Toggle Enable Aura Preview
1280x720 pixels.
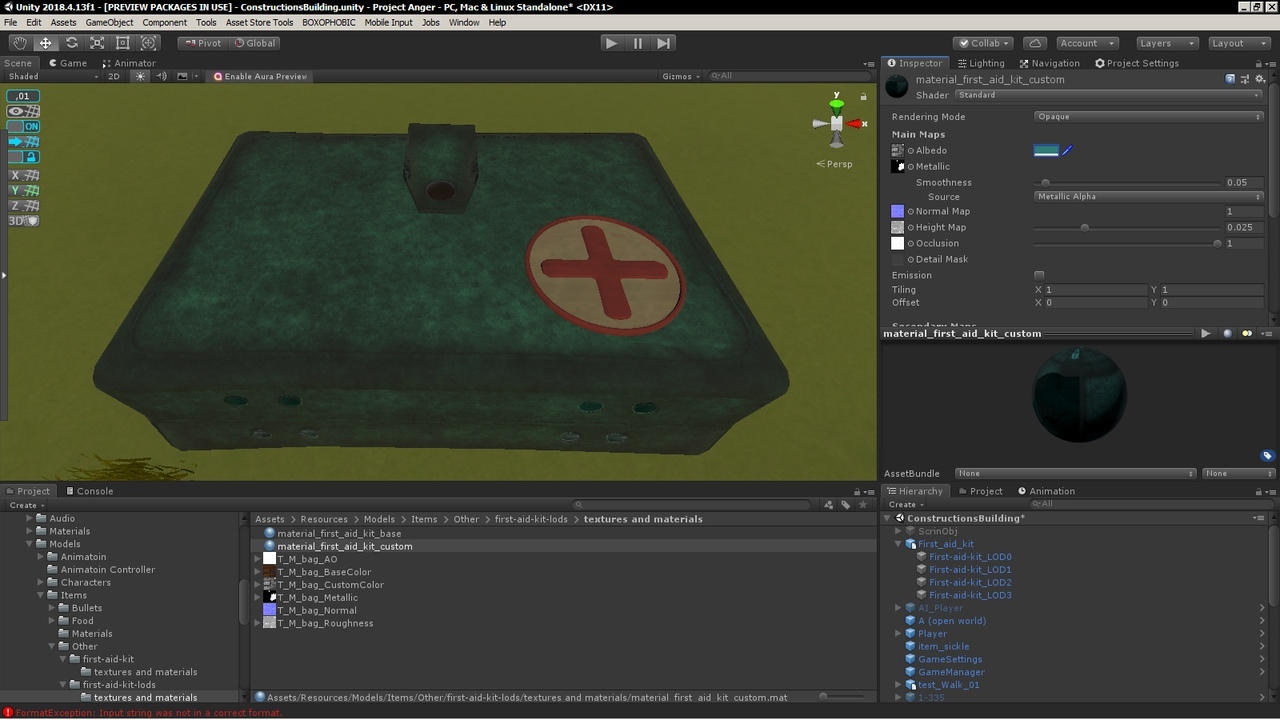tap(260, 76)
